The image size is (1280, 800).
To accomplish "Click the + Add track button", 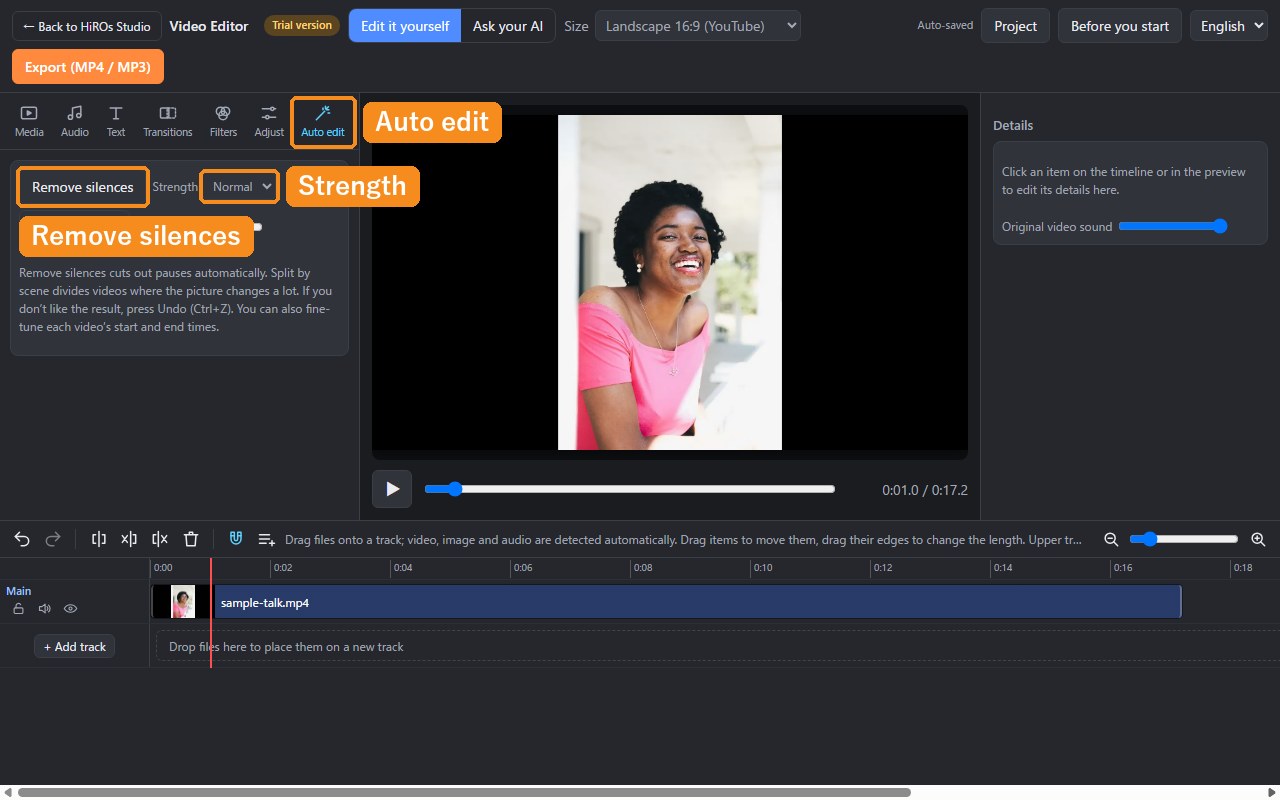I will coord(75,647).
